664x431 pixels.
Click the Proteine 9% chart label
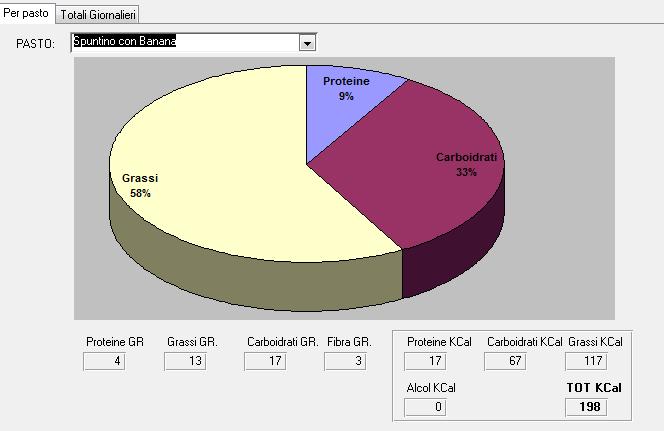click(346, 88)
